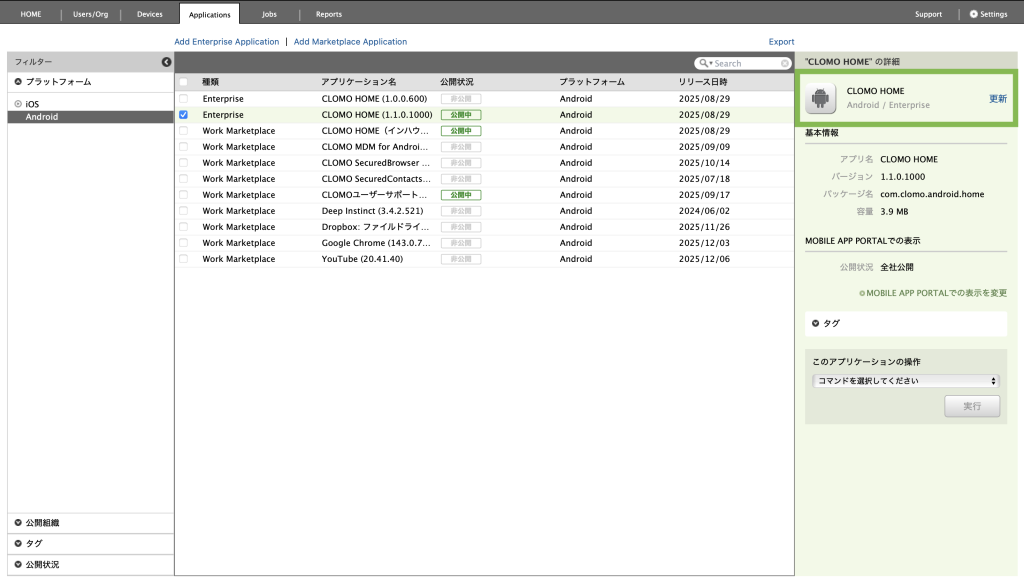Uncheck the CLOMO HOME (1.1.0.1000) checkbox
1024x581 pixels.
click(183, 115)
